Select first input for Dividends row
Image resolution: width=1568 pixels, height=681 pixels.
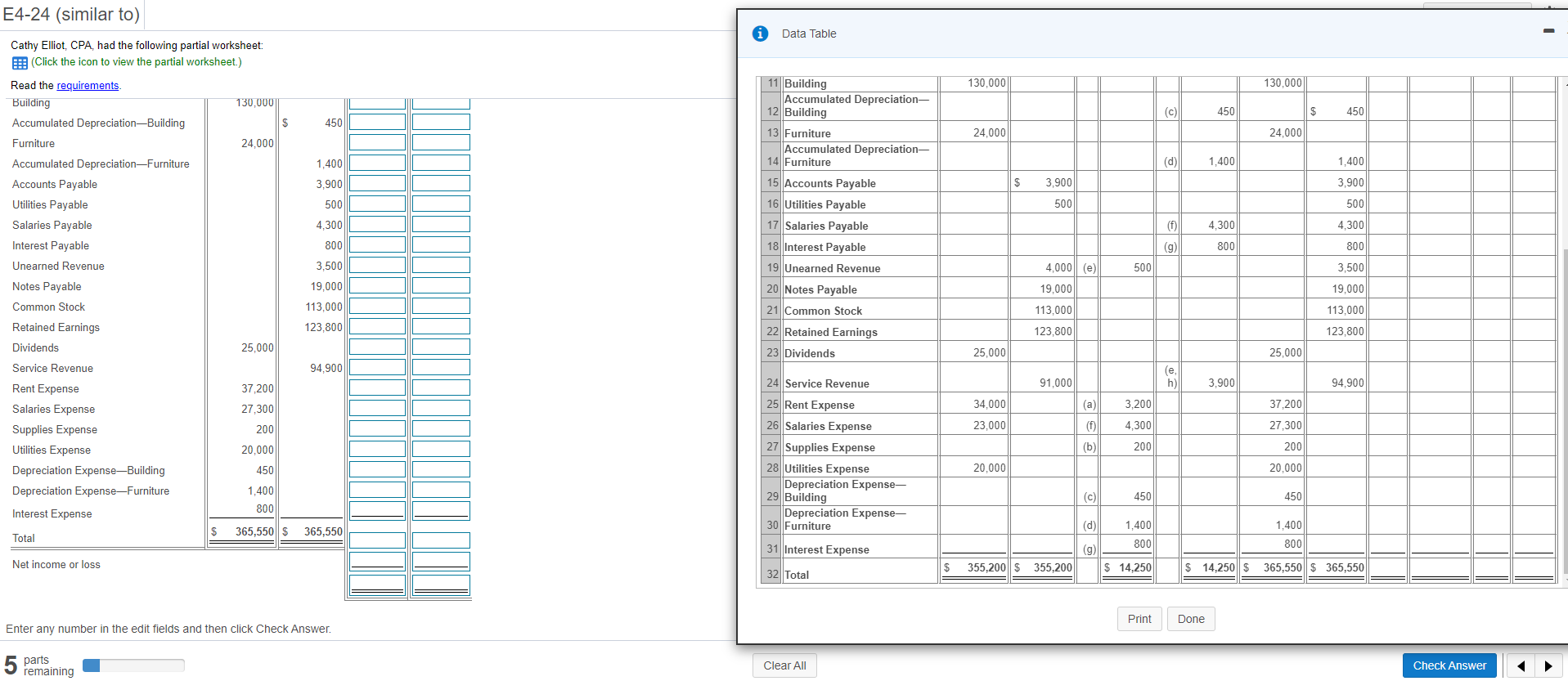coord(377,347)
